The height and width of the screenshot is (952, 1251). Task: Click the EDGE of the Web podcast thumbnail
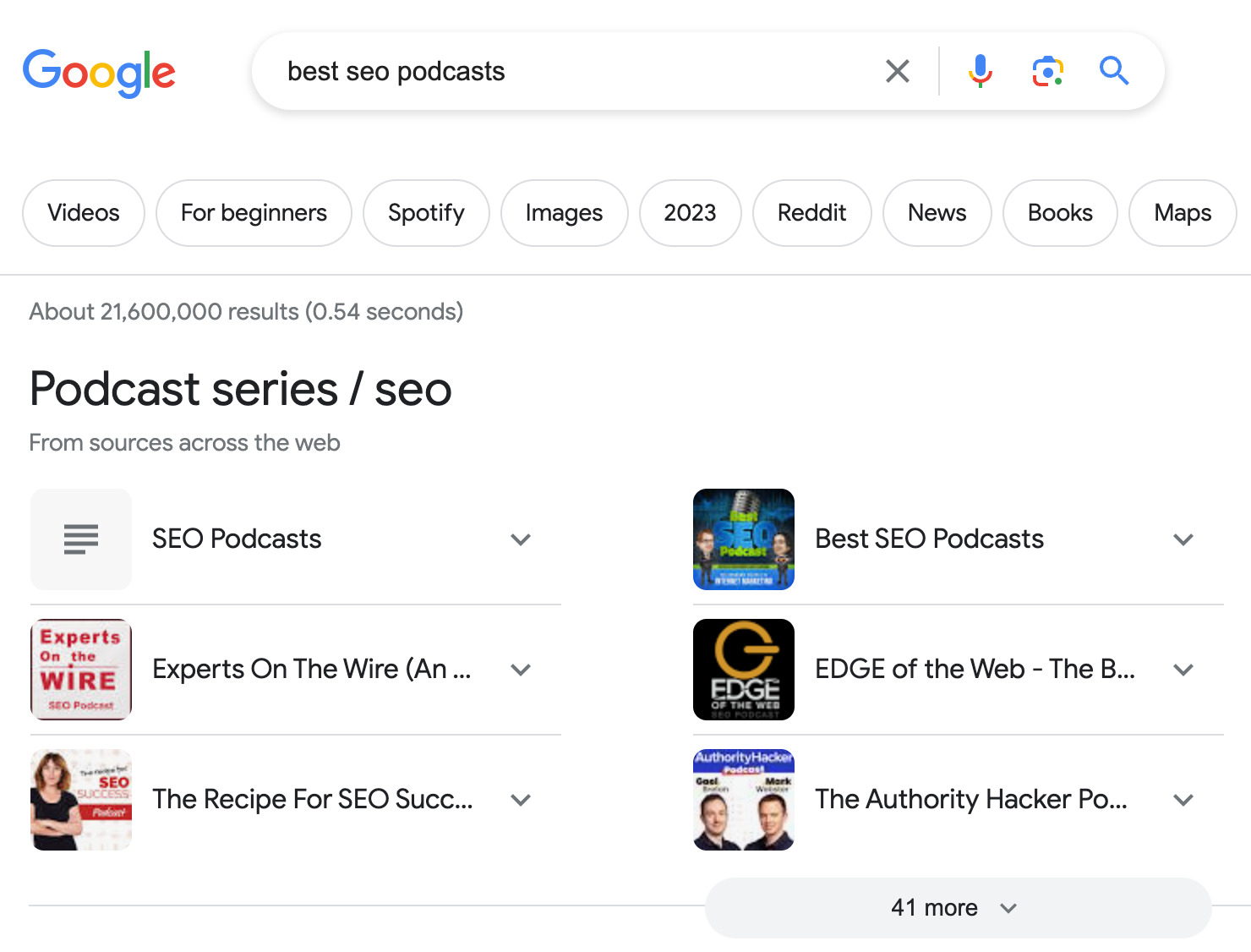coord(743,669)
